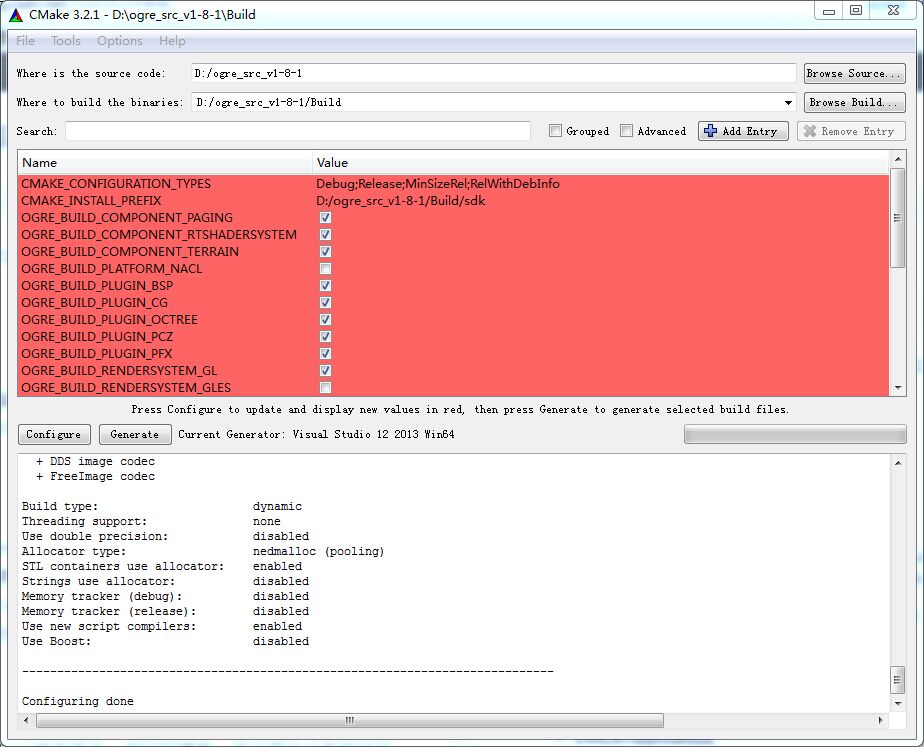Maximize the CMake window
Viewport: 924px width, 747px height.
pos(856,11)
